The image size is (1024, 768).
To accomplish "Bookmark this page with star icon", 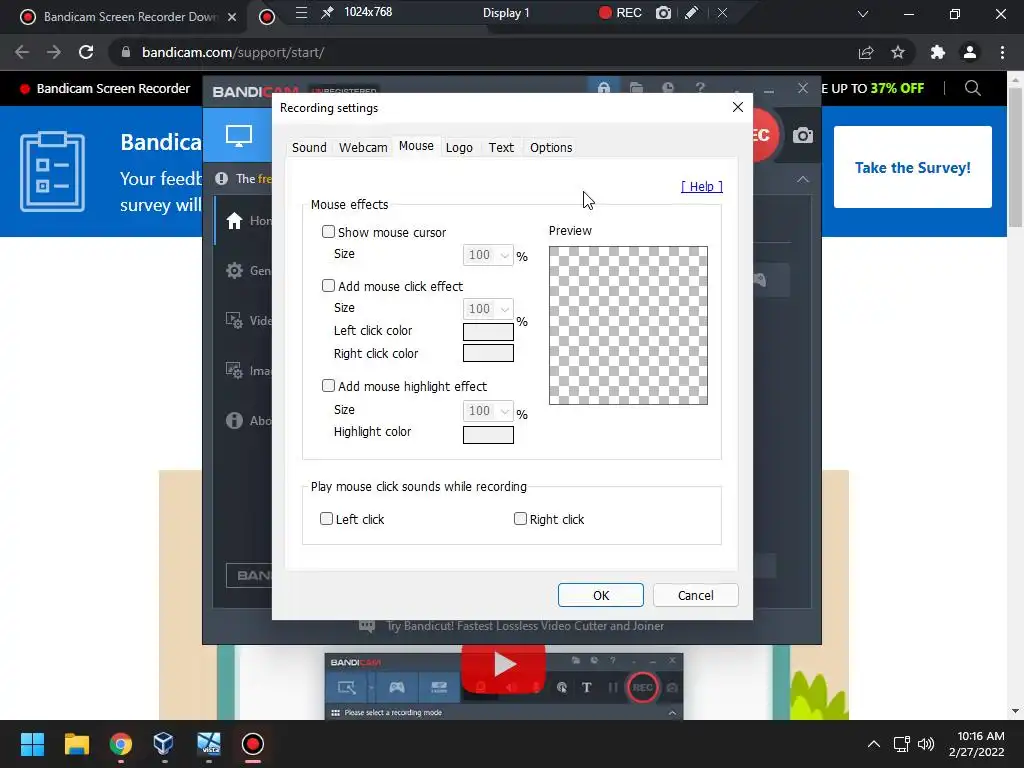I will [898, 52].
